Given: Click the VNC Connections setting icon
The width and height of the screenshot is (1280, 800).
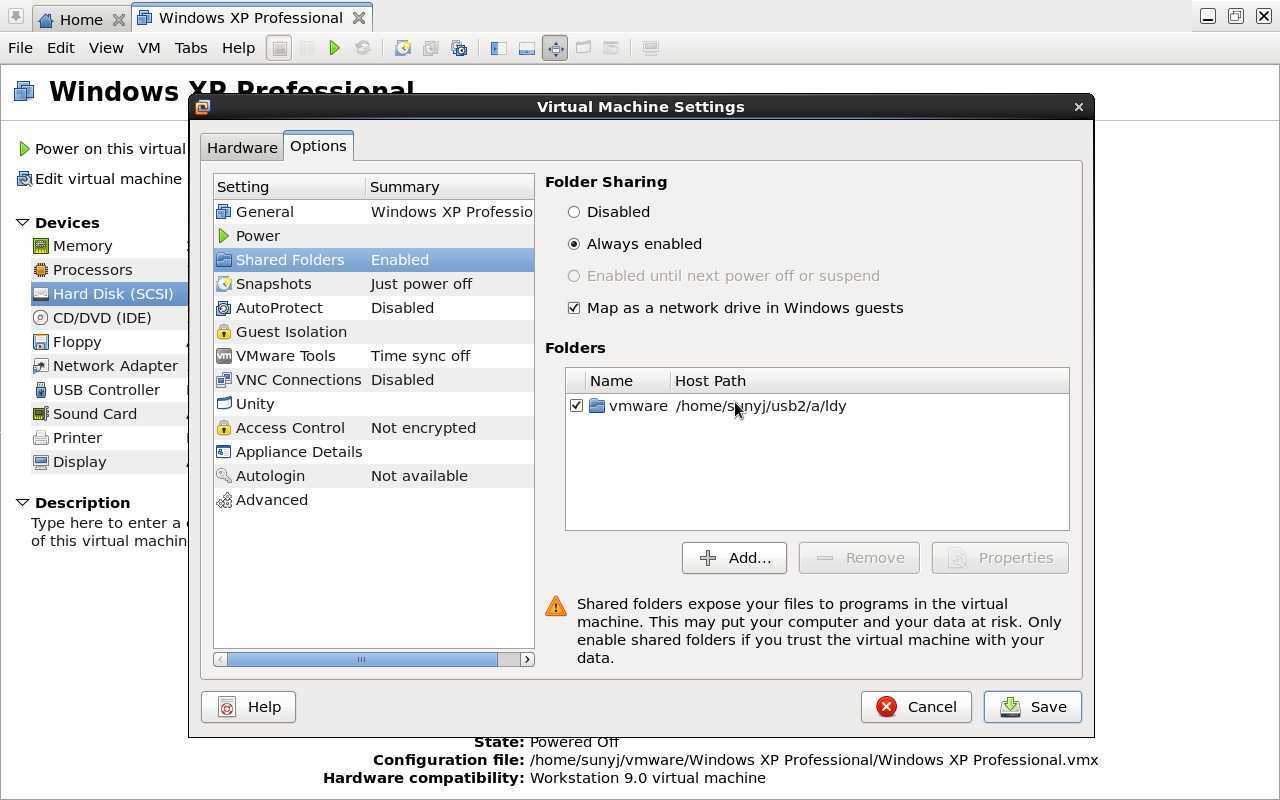Looking at the screenshot, I should point(224,380).
